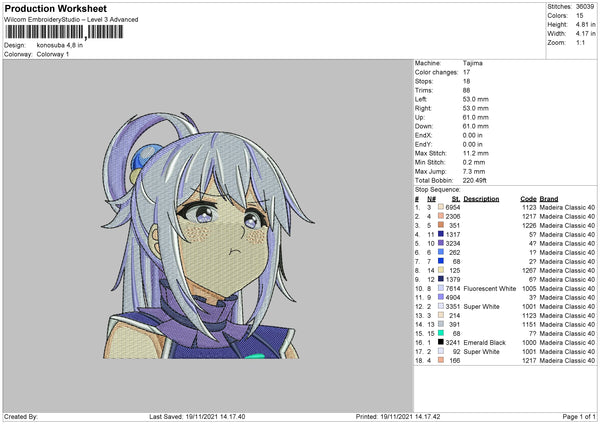Click the barcode under the worksheet title
The height and width of the screenshot is (424, 600).
(x=64, y=32)
